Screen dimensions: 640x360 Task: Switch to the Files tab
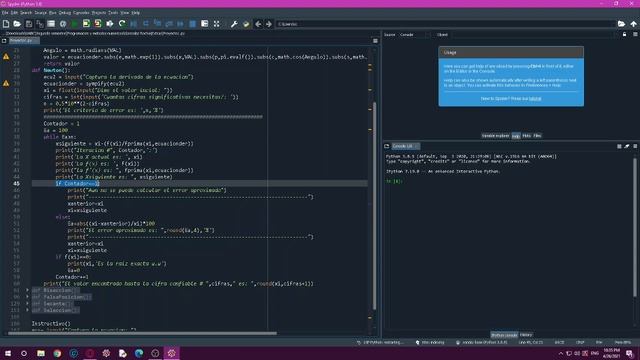[x=537, y=136]
